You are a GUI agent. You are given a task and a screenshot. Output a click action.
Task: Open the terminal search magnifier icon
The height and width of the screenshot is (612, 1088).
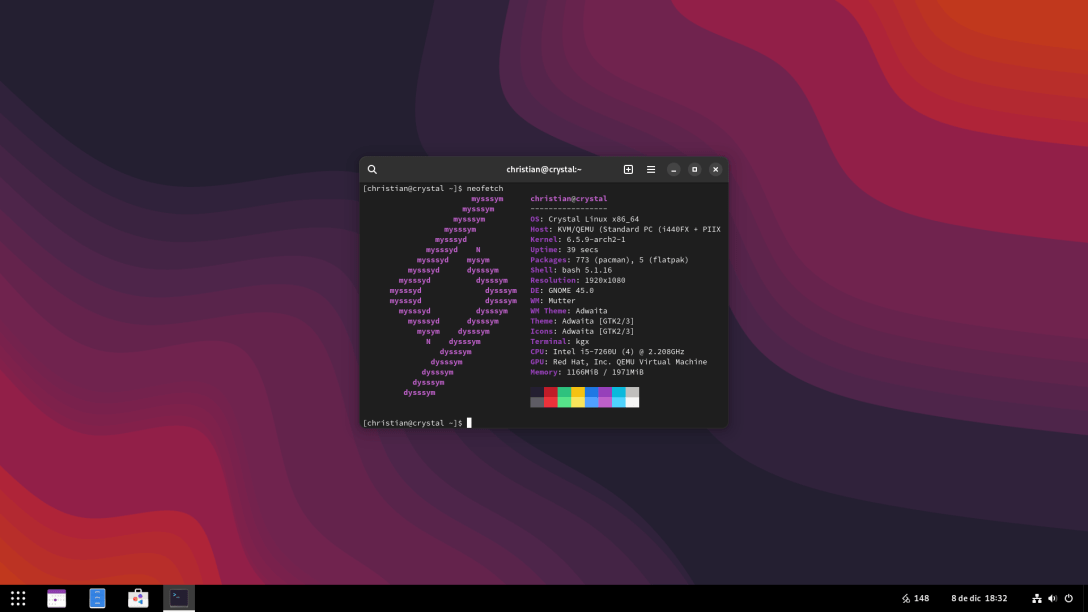click(372, 169)
